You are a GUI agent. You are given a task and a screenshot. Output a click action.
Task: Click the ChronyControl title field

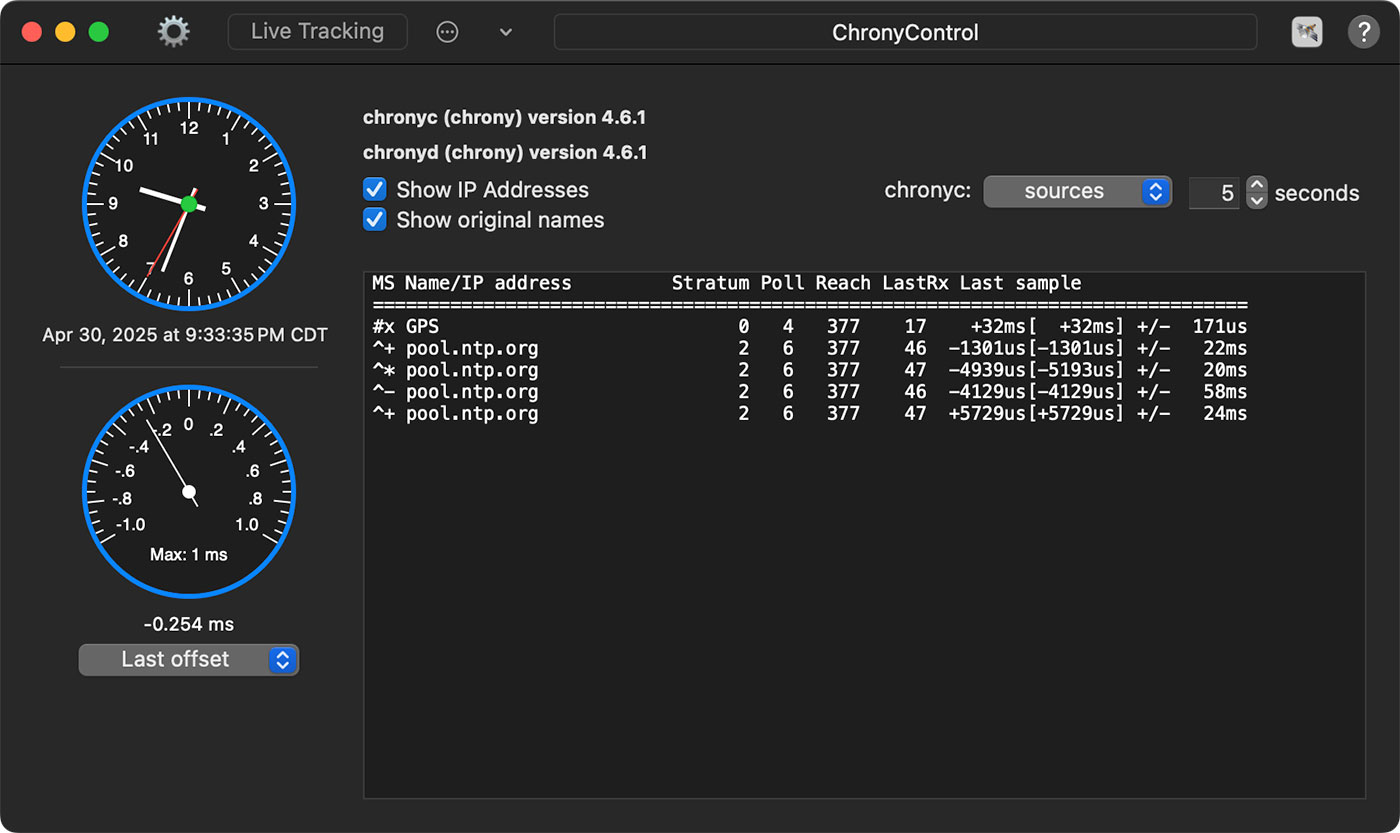tap(905, 32)
